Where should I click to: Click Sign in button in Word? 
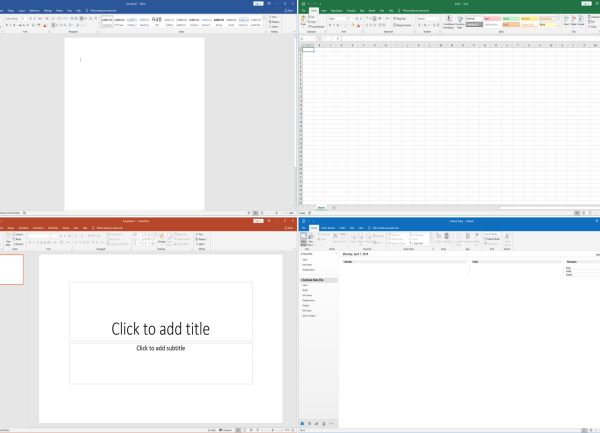click(x=258, y=3)
